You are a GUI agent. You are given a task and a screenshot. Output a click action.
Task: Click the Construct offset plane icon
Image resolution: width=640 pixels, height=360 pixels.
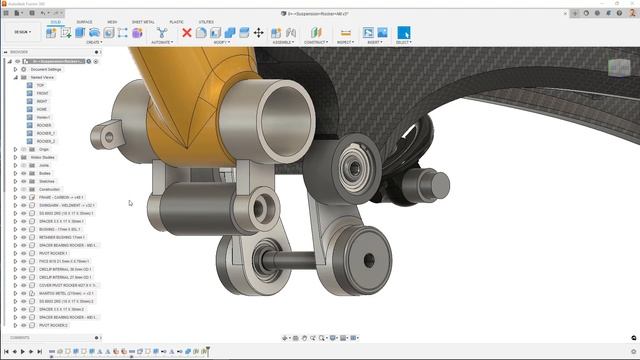coord(316,33)
